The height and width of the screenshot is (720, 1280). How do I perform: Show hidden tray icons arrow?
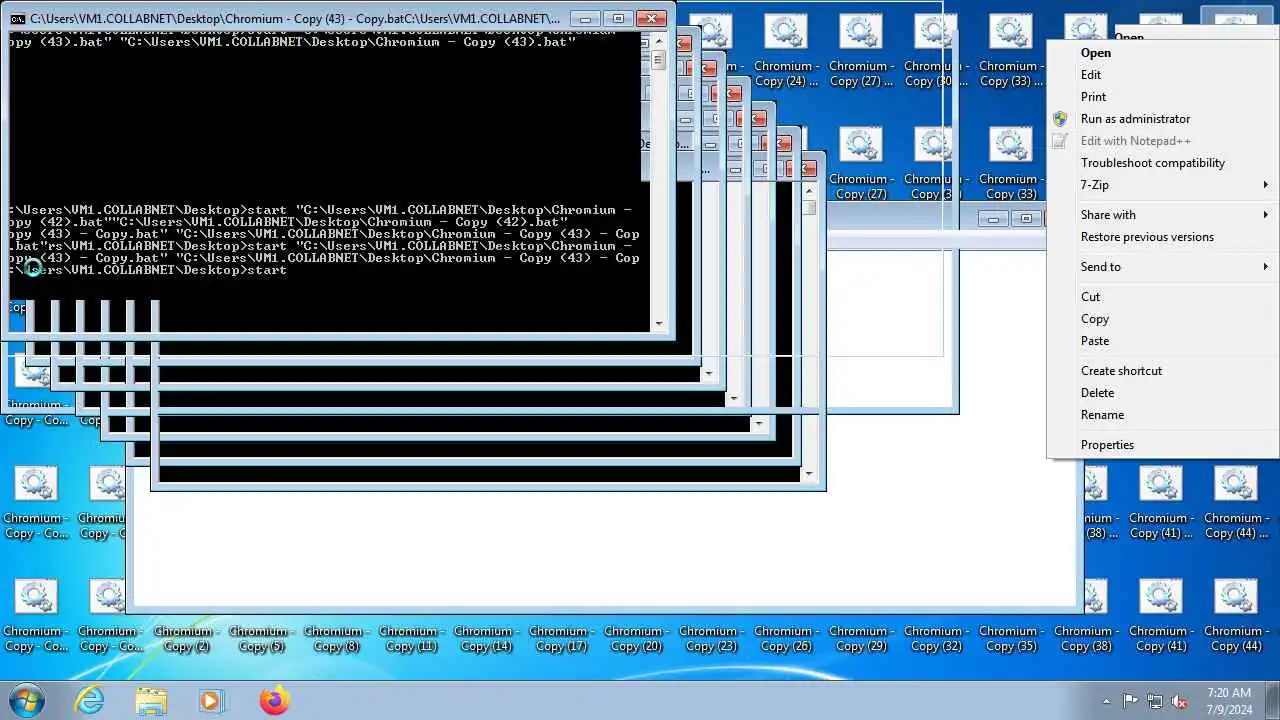(x=1106, y=701)
